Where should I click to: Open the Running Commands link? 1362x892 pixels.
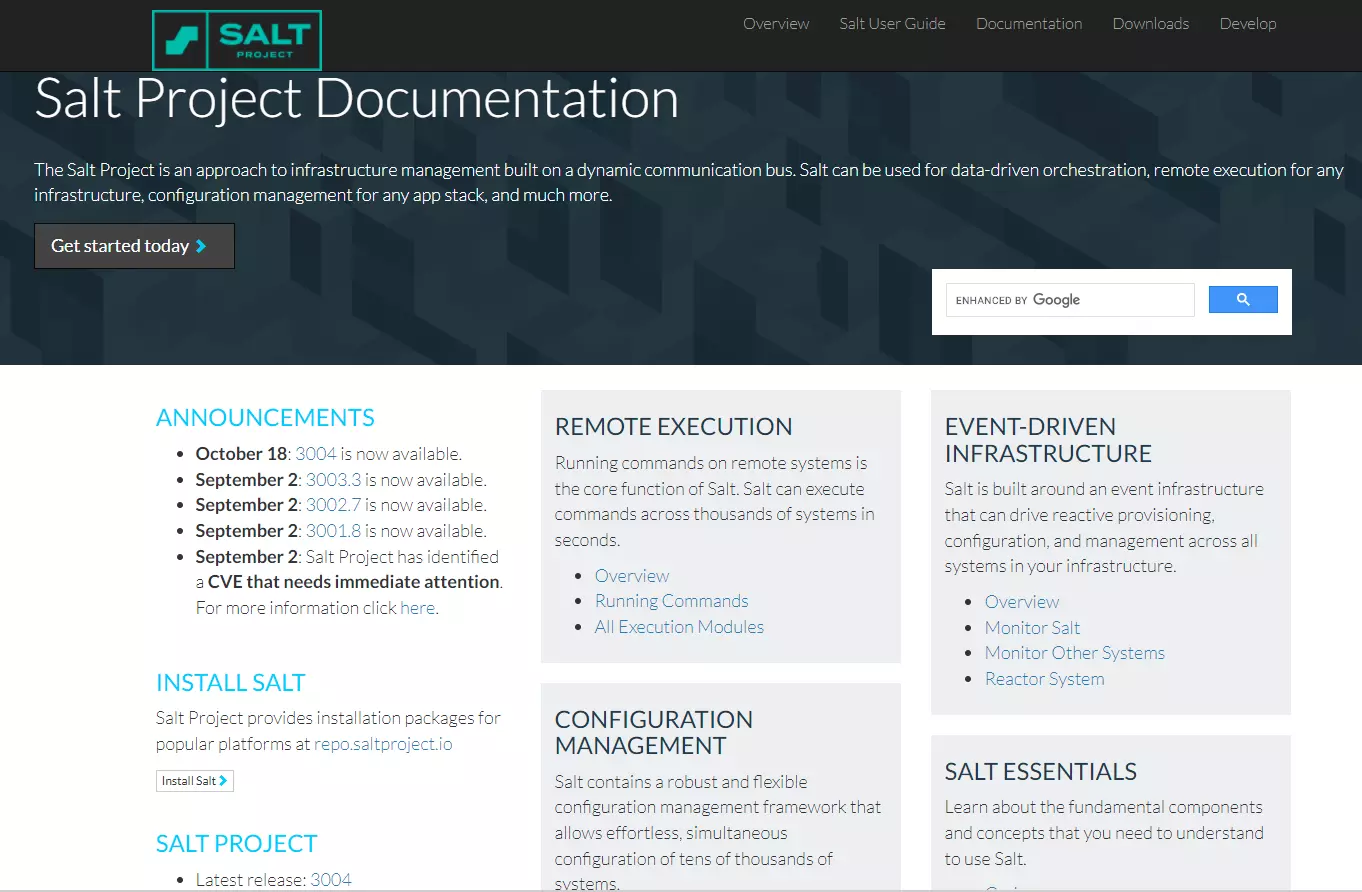[x=672, y=601]
